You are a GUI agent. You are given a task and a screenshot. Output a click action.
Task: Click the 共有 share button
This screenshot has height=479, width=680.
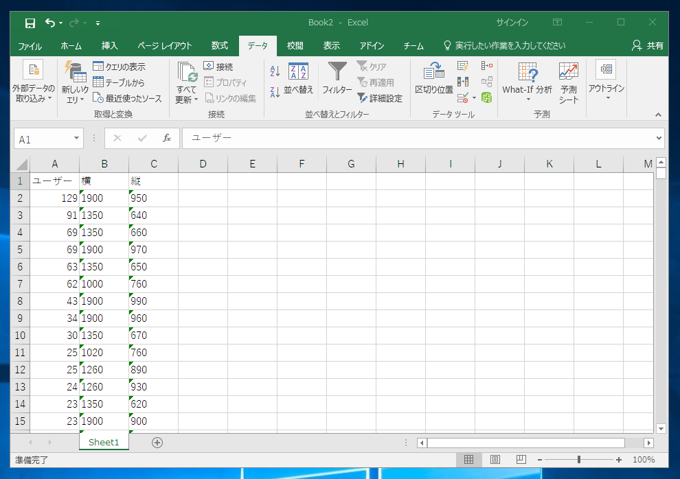[x=648, y=46]
